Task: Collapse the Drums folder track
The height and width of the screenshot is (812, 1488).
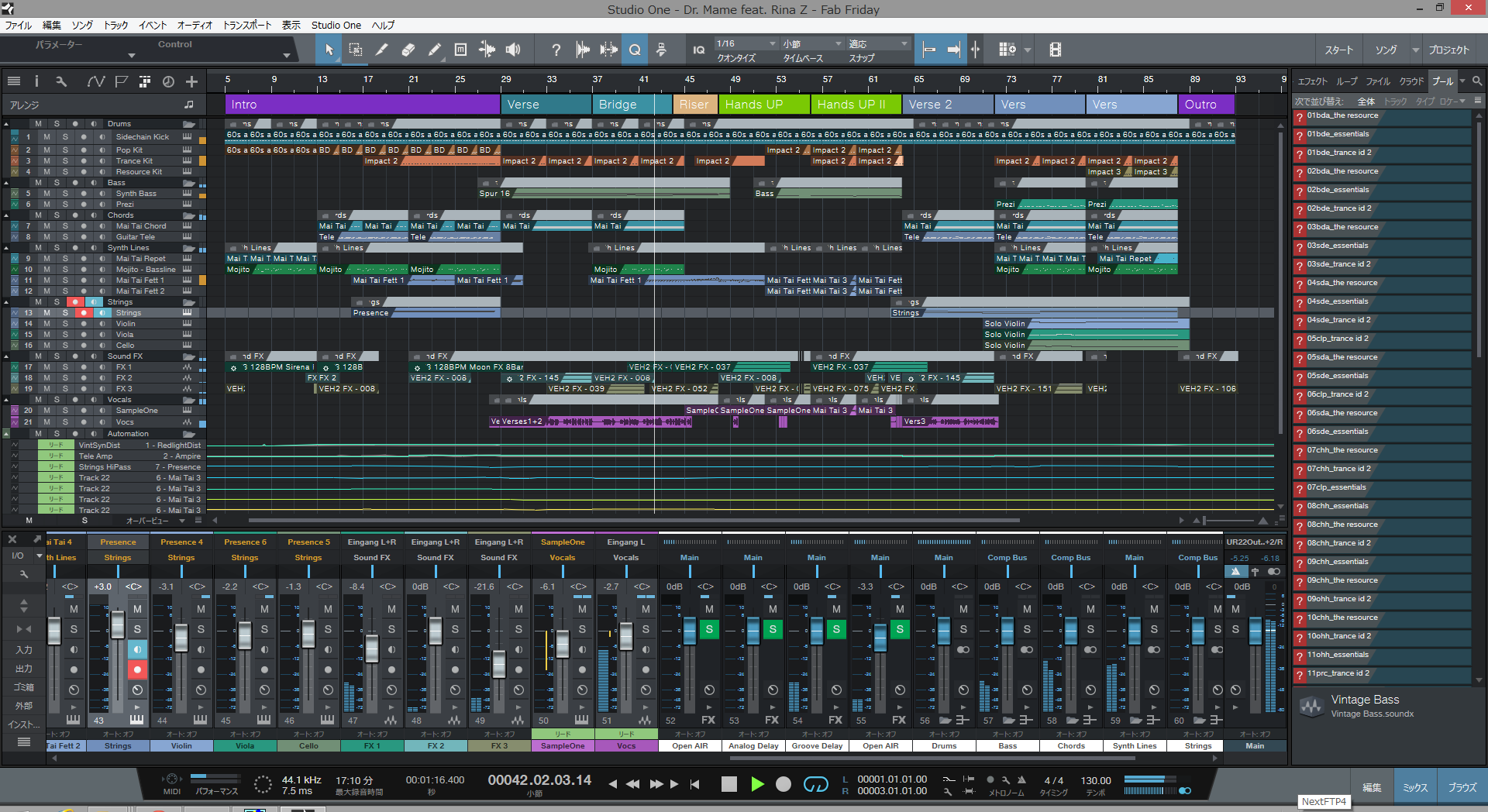Action: pos(6,124)
